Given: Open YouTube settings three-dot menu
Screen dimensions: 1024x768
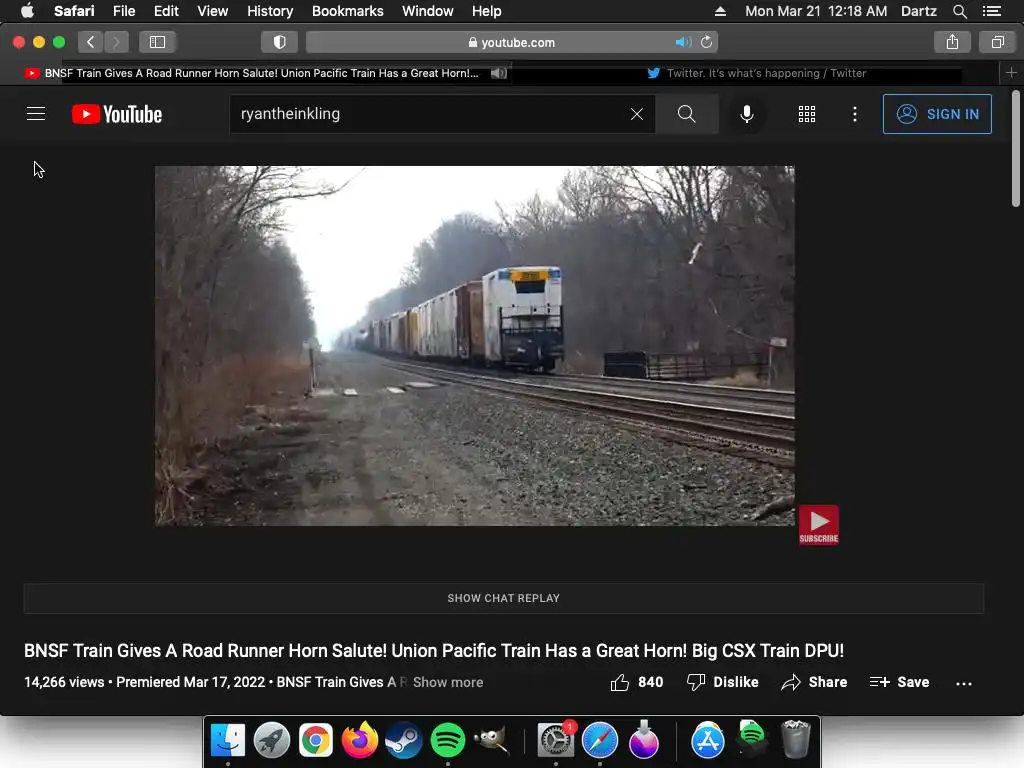Looking at the screenshot, I should pyautogui.click(x=855, y=114).
